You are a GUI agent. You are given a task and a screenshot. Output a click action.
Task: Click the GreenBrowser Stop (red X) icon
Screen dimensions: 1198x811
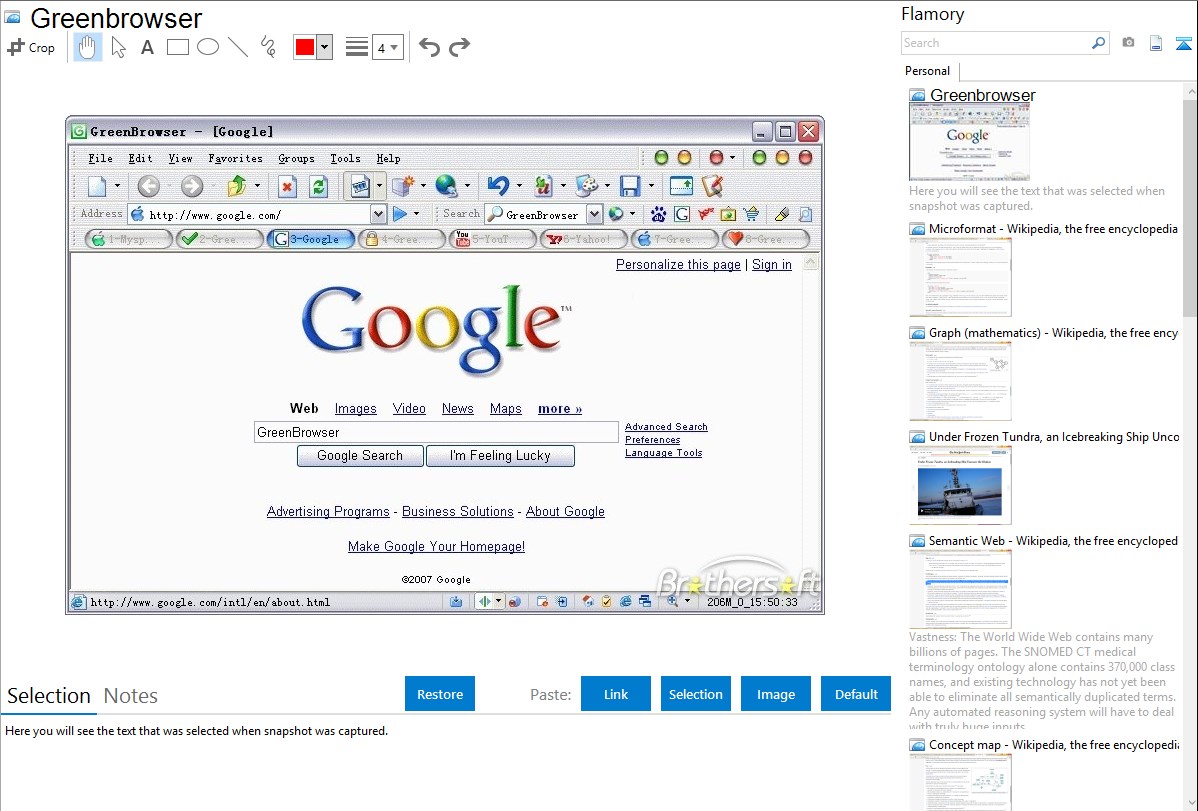pos(287,186)
